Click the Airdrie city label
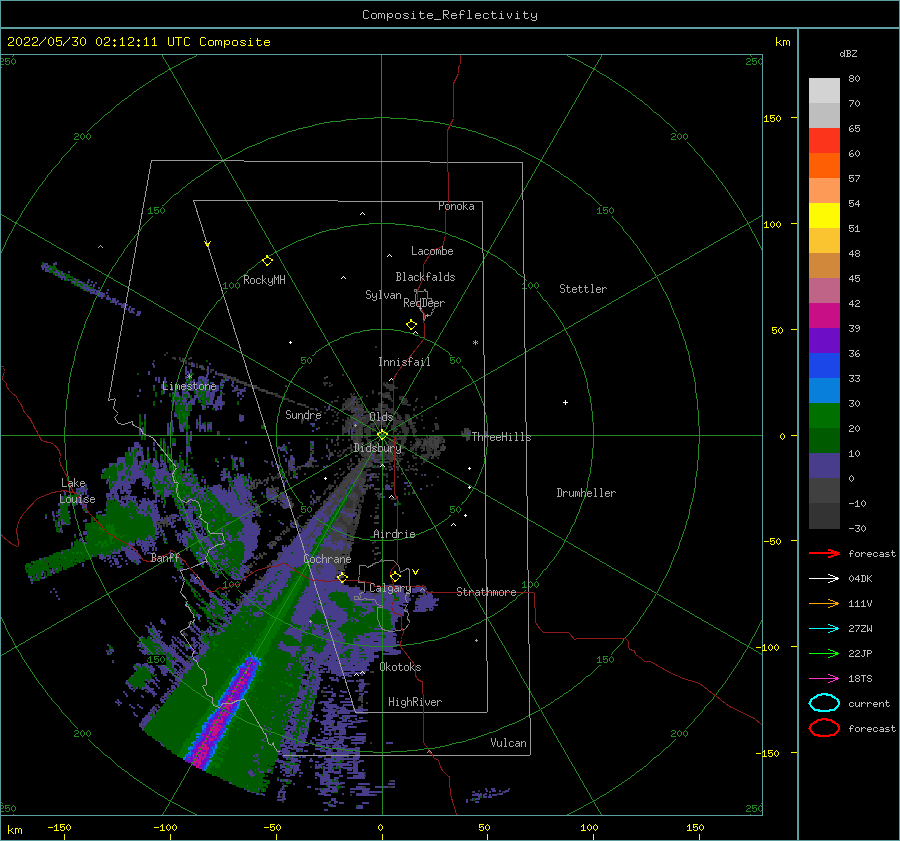The image size is (900, 841). (394, 534)
